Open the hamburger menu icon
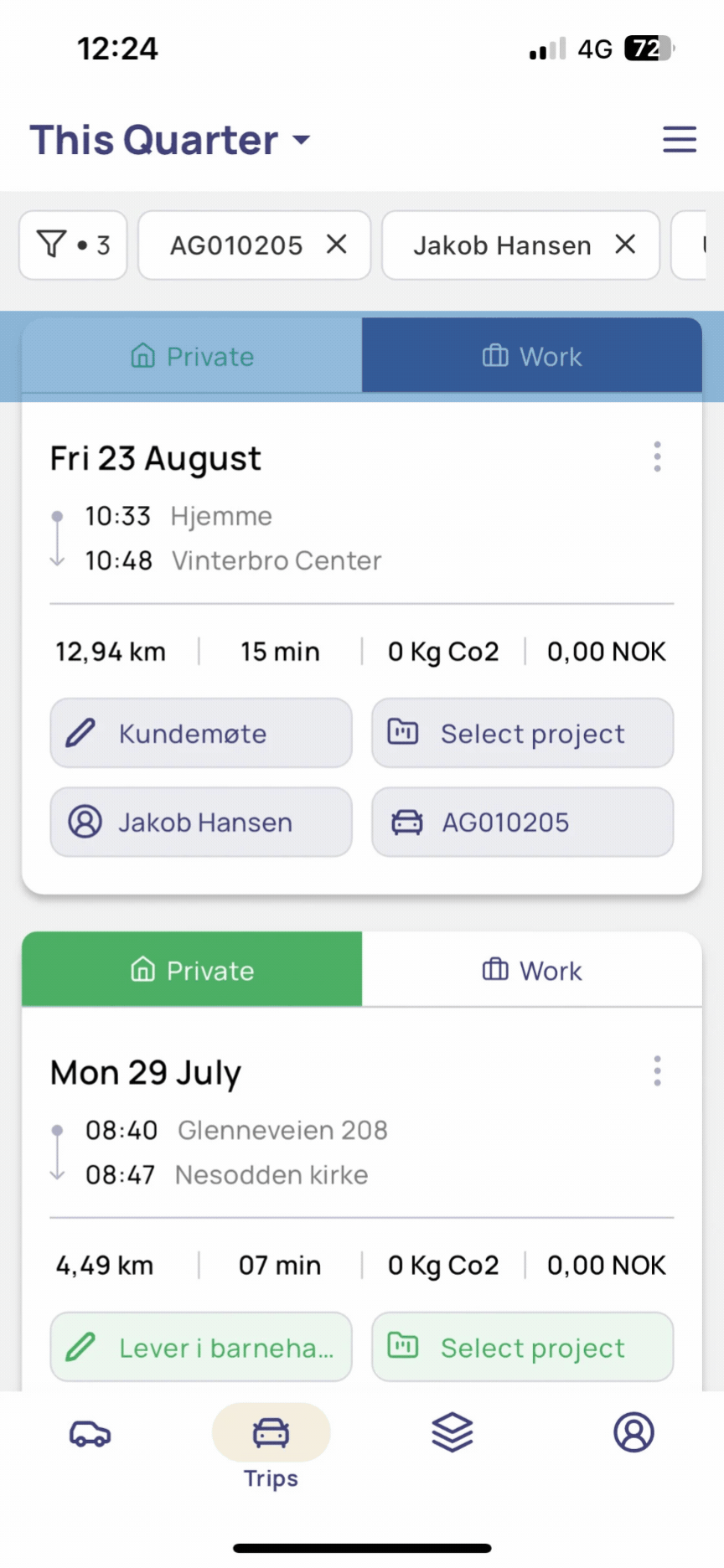The width and height of the screenshot is (724, 1568). 680,139
